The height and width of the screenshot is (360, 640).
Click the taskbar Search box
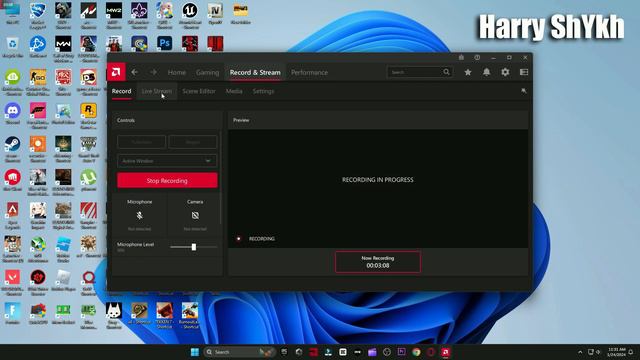pyautogui.click(x=239, y=352)
